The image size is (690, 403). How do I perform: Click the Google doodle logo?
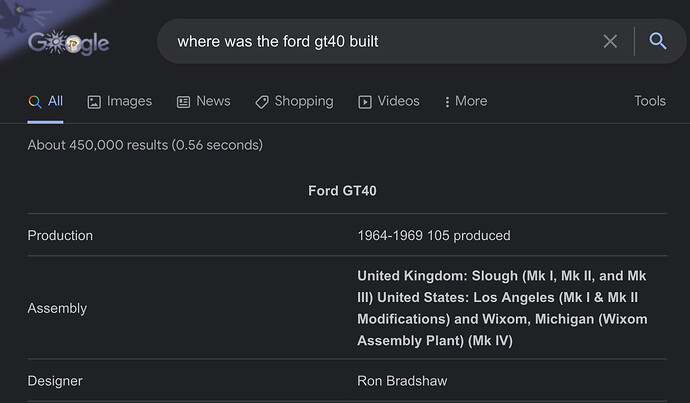pos(68,42)
